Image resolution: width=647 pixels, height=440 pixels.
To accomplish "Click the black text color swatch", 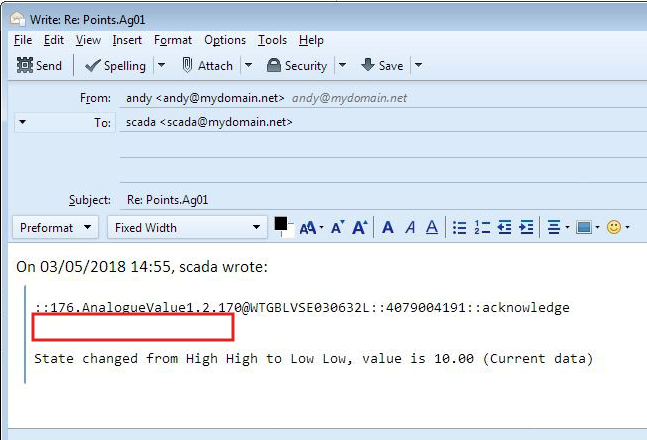I will click(x=281, y=223).
